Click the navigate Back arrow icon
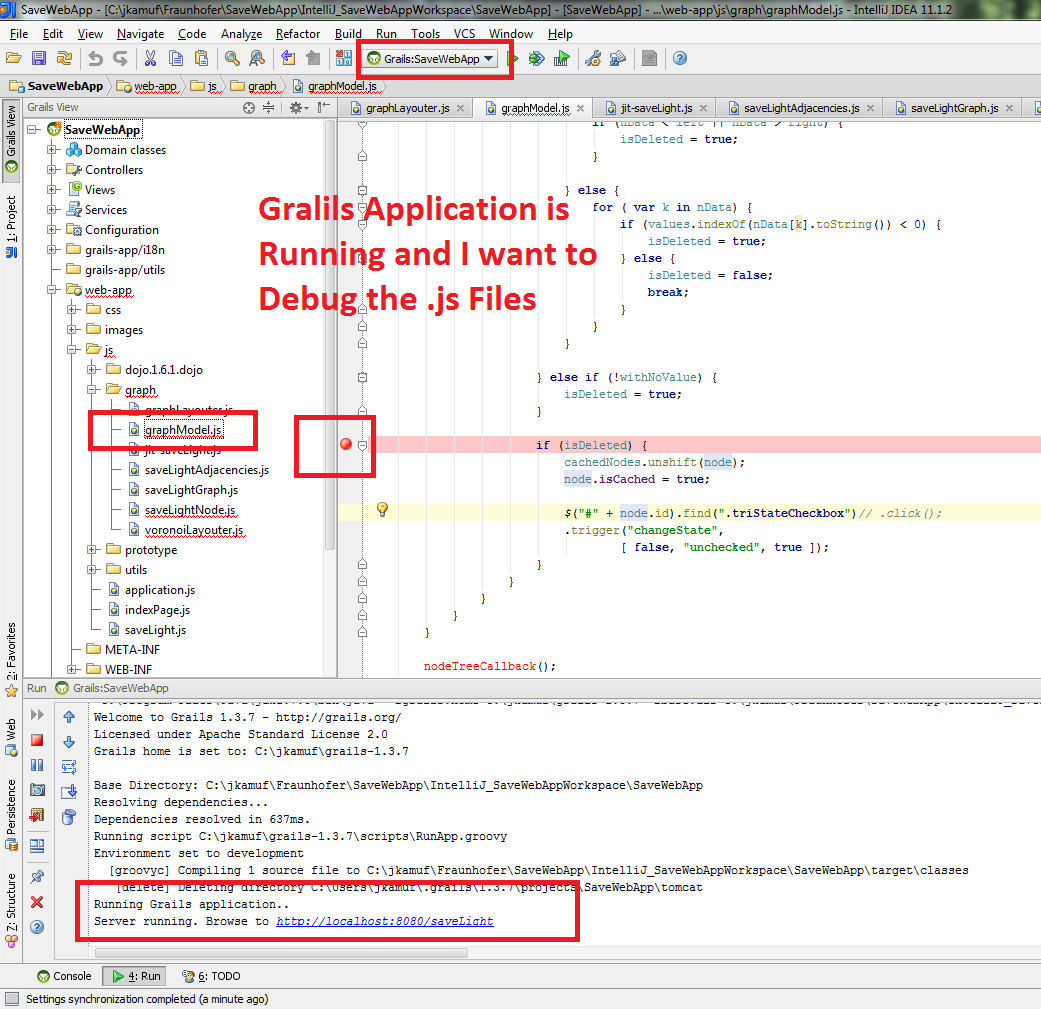Viewport: 1041px width, 1009px height. click(287, 58)
